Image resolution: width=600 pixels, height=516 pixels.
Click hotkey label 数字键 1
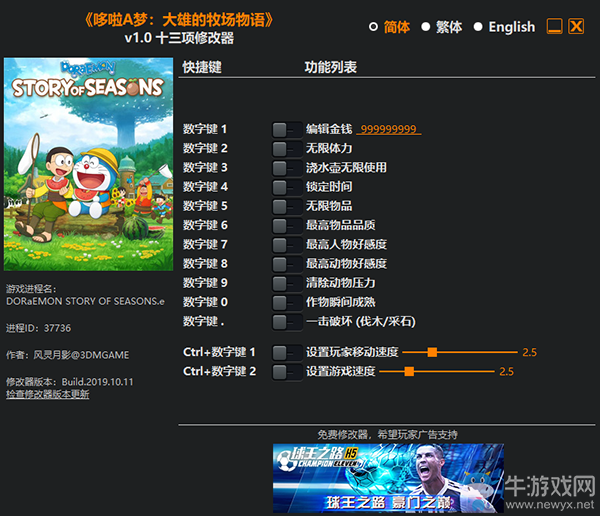tap(205, 129)
